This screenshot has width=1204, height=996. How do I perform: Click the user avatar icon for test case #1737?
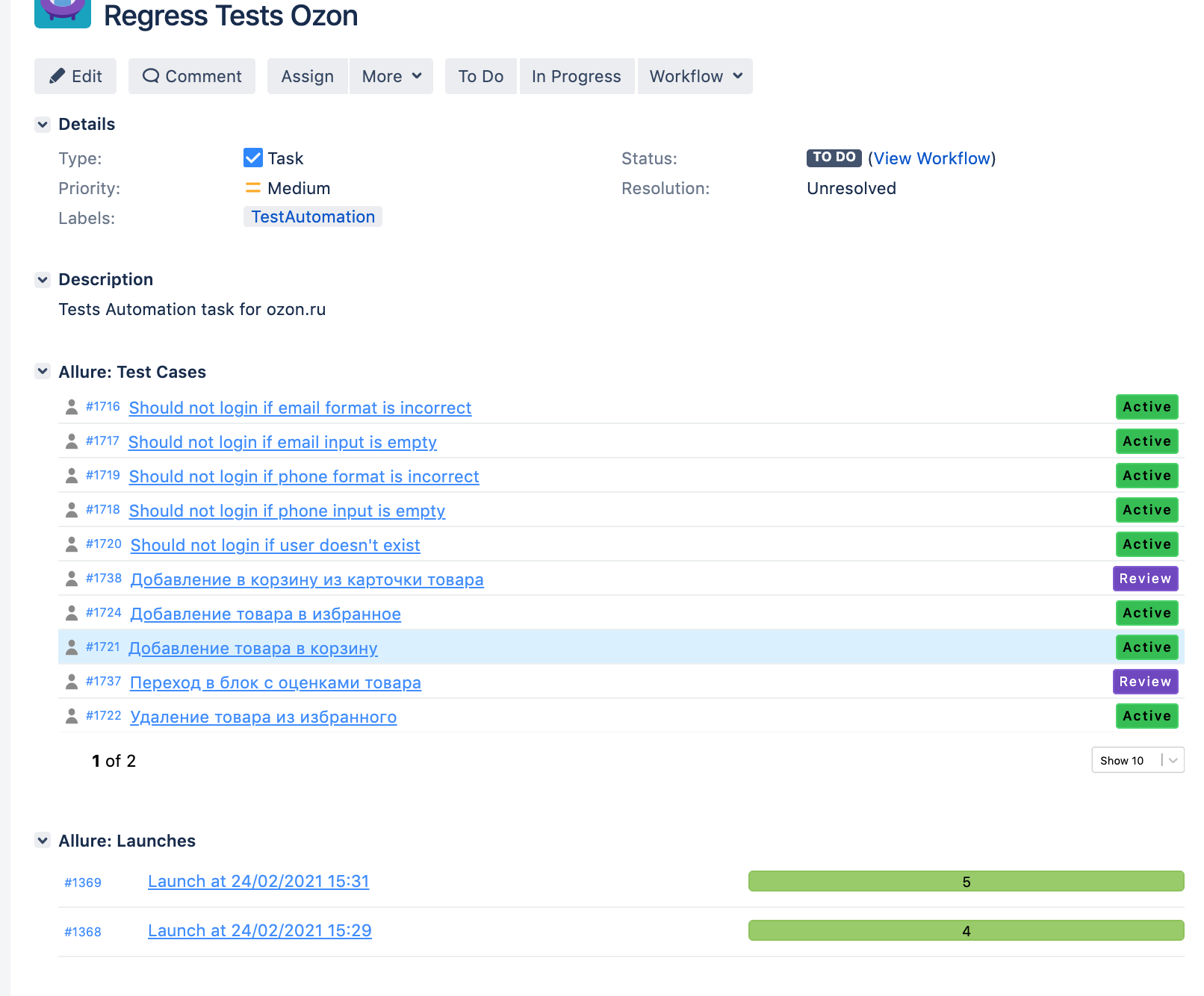coord(72,682)
